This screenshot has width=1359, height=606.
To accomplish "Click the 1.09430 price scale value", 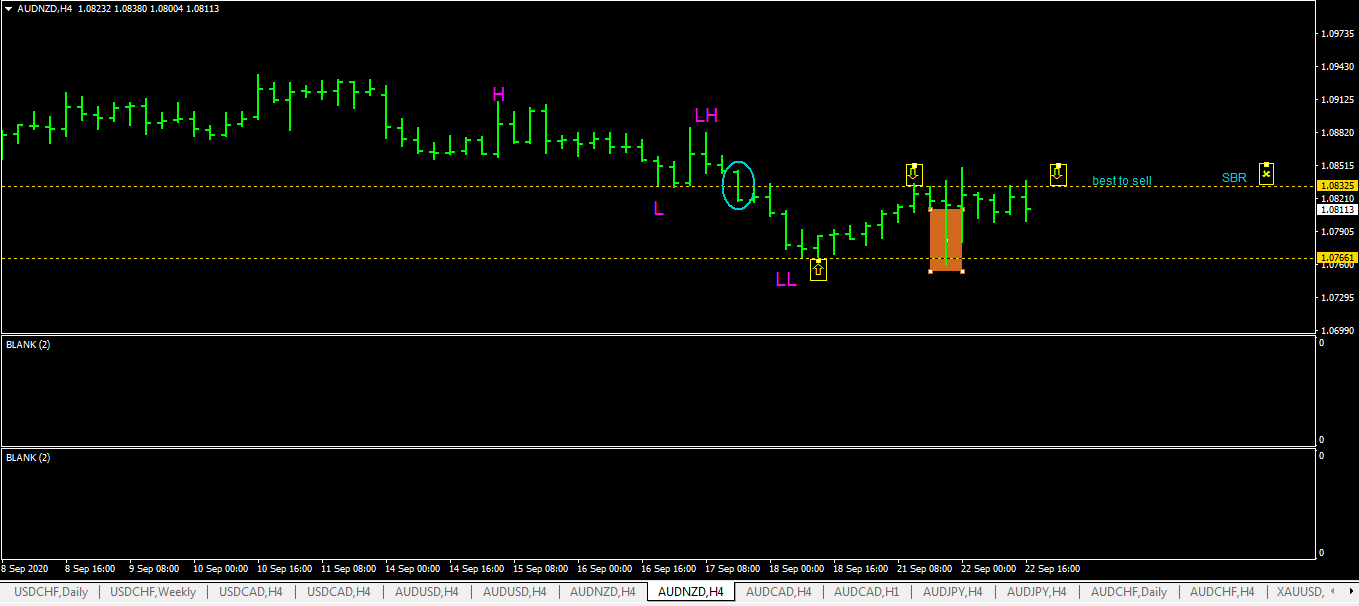I will [1337, 66].
